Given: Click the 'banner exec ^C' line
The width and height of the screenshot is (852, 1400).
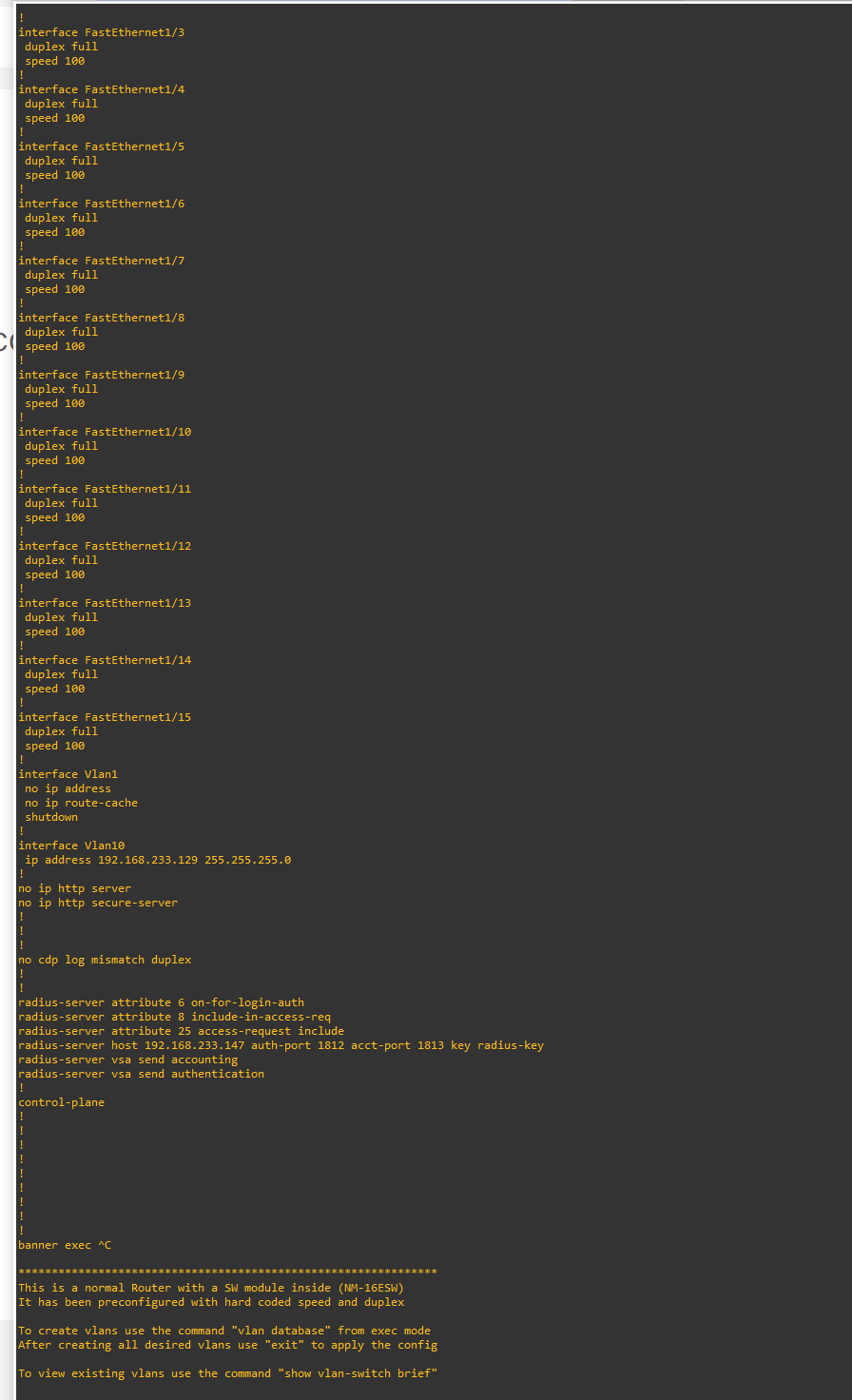Looking at the screenshot, I should coord(65,1245).
